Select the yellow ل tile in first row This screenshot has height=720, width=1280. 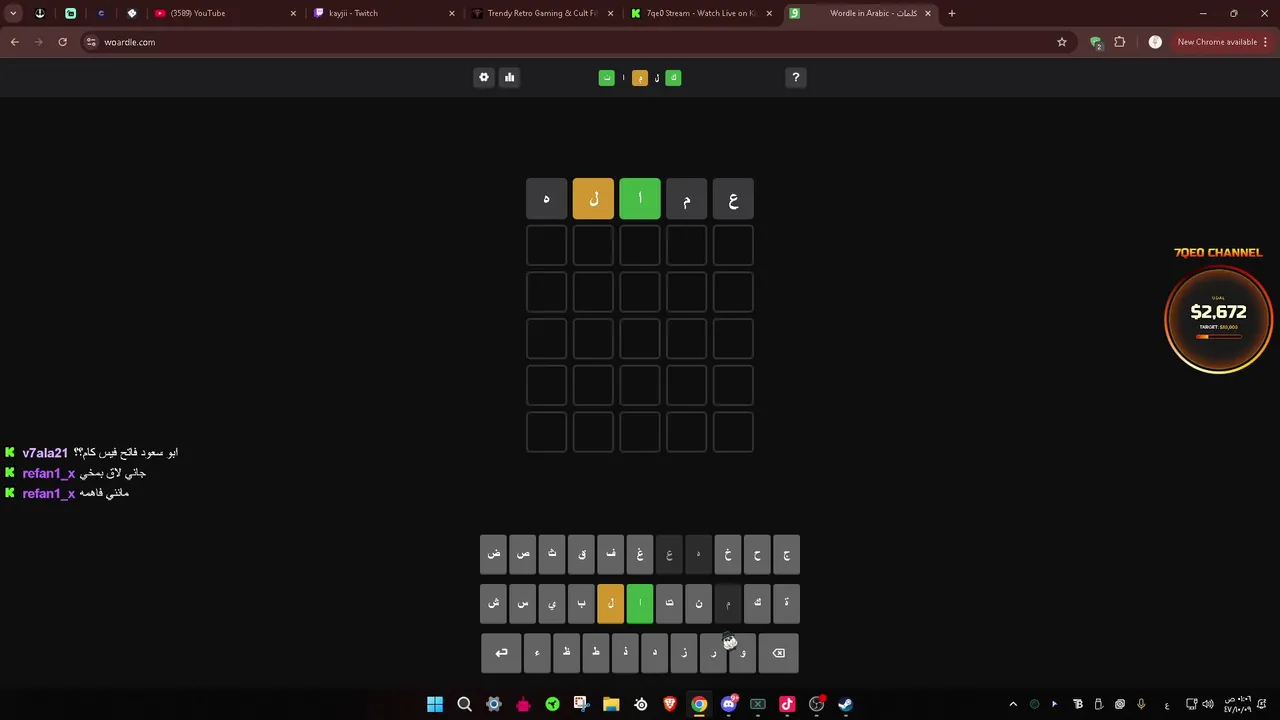pyautogui.click(x=593, y=199)
